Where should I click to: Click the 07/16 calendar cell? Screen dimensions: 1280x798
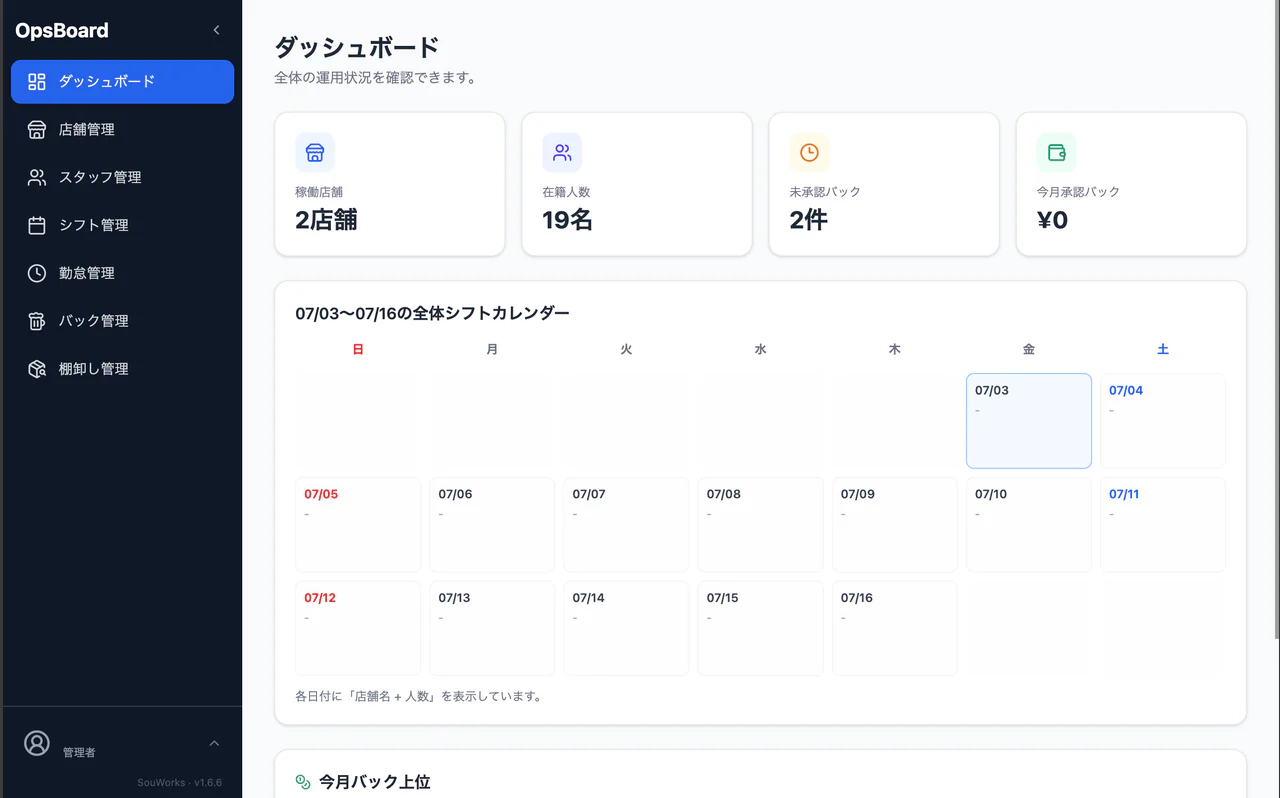point(894,628)
